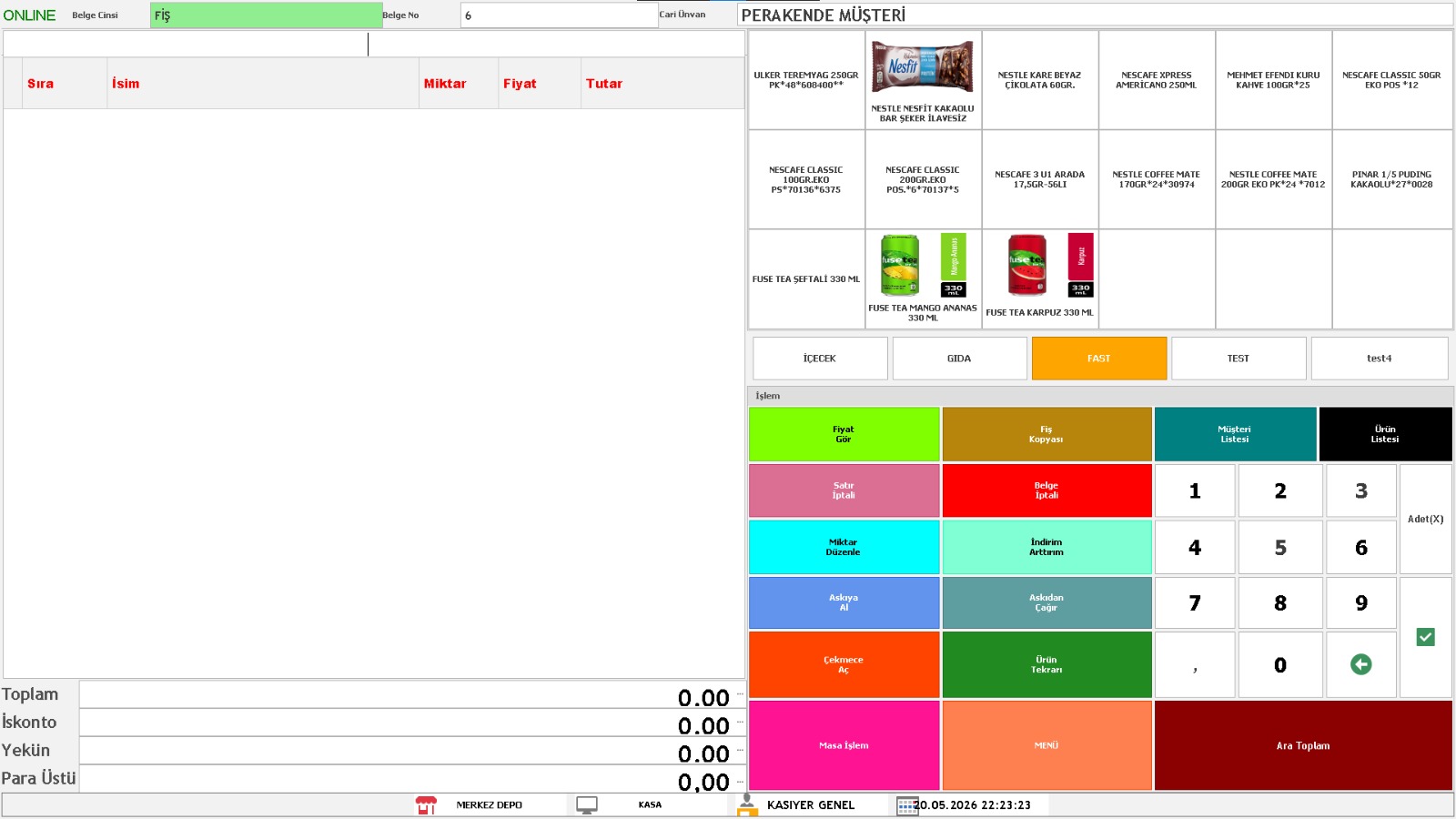Click the Masa İşlem button
Image resolution: width=1456 pixels, height=819 pixels.
coord(844,745)
